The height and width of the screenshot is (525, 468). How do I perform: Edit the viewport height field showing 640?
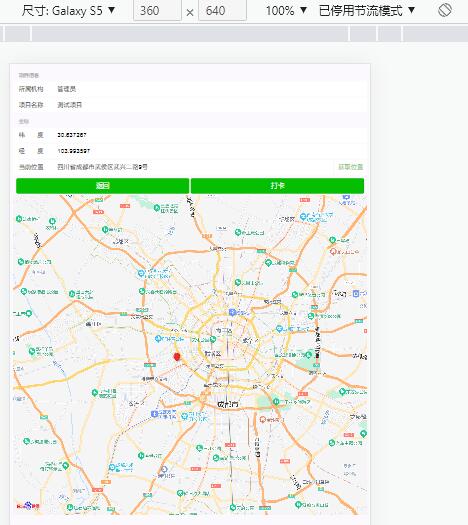222,11
